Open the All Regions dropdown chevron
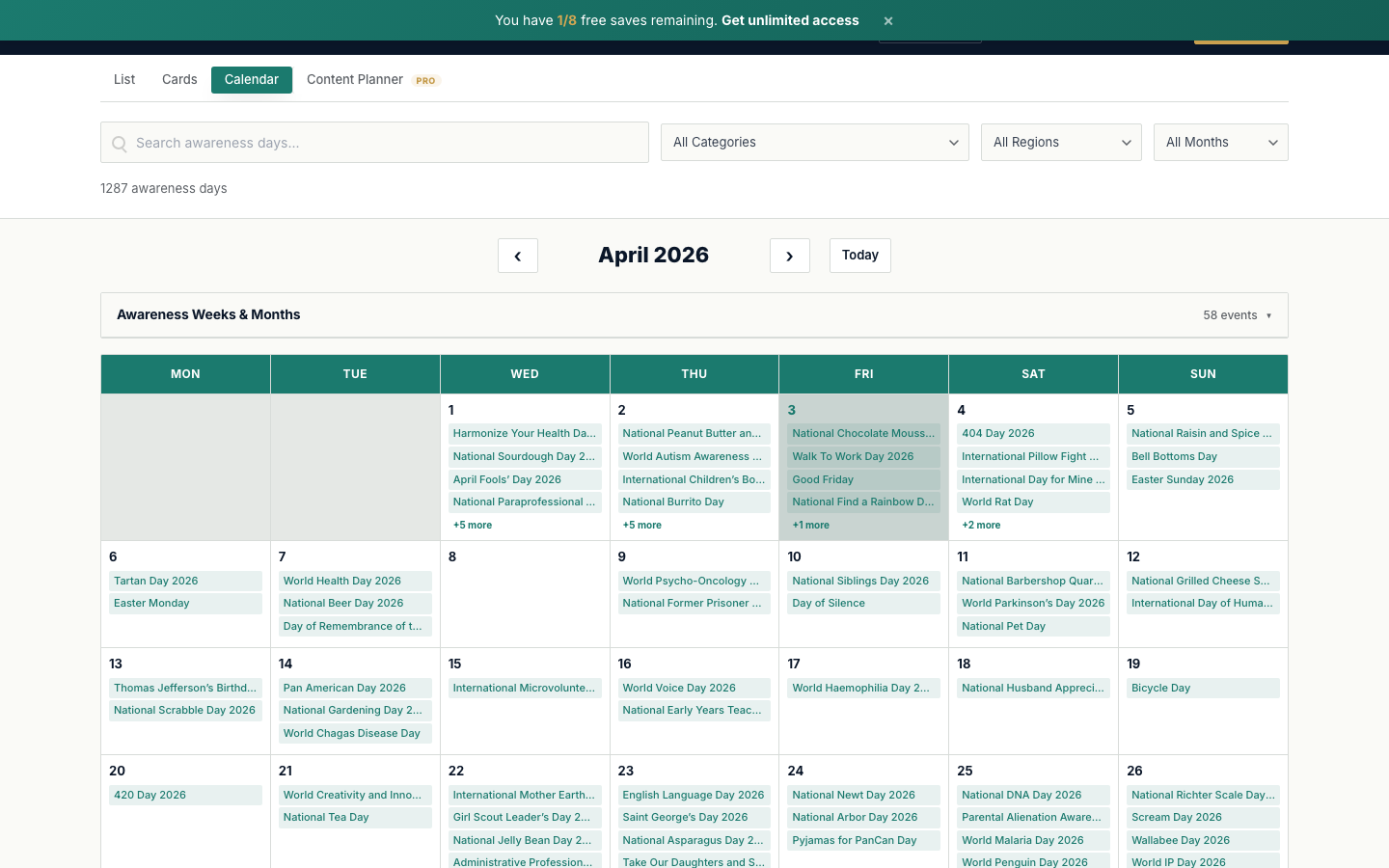This screenshot has width=1389, height=868. click(x=1126, y=142)
